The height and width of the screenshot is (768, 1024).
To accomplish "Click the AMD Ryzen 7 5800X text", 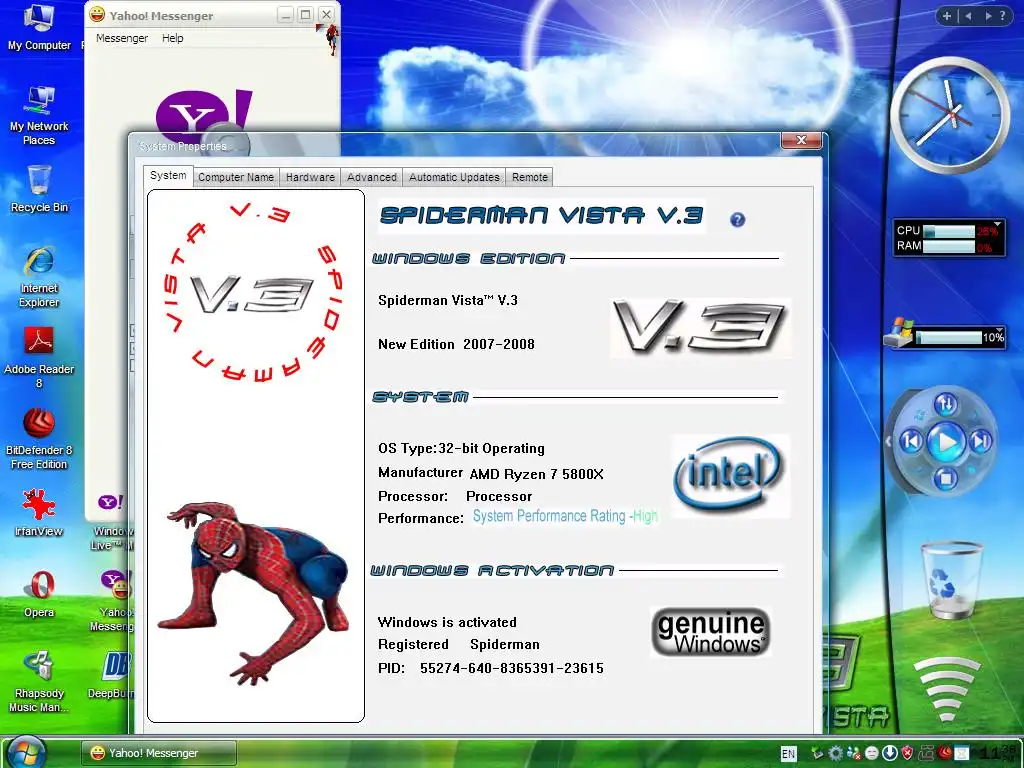I will [x=536, y=474].
